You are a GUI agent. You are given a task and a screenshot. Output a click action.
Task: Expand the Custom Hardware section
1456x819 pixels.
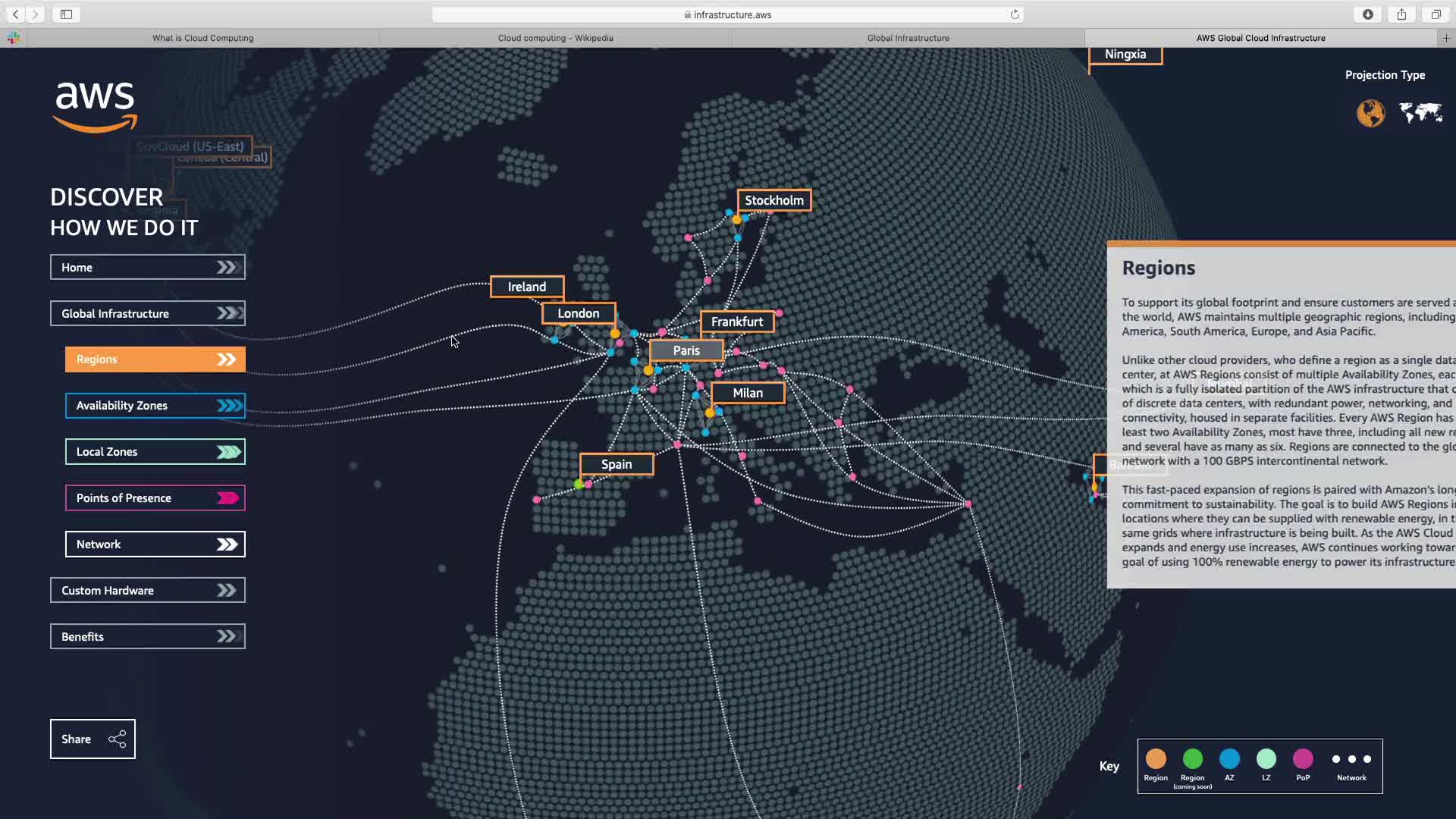(147, 591)
